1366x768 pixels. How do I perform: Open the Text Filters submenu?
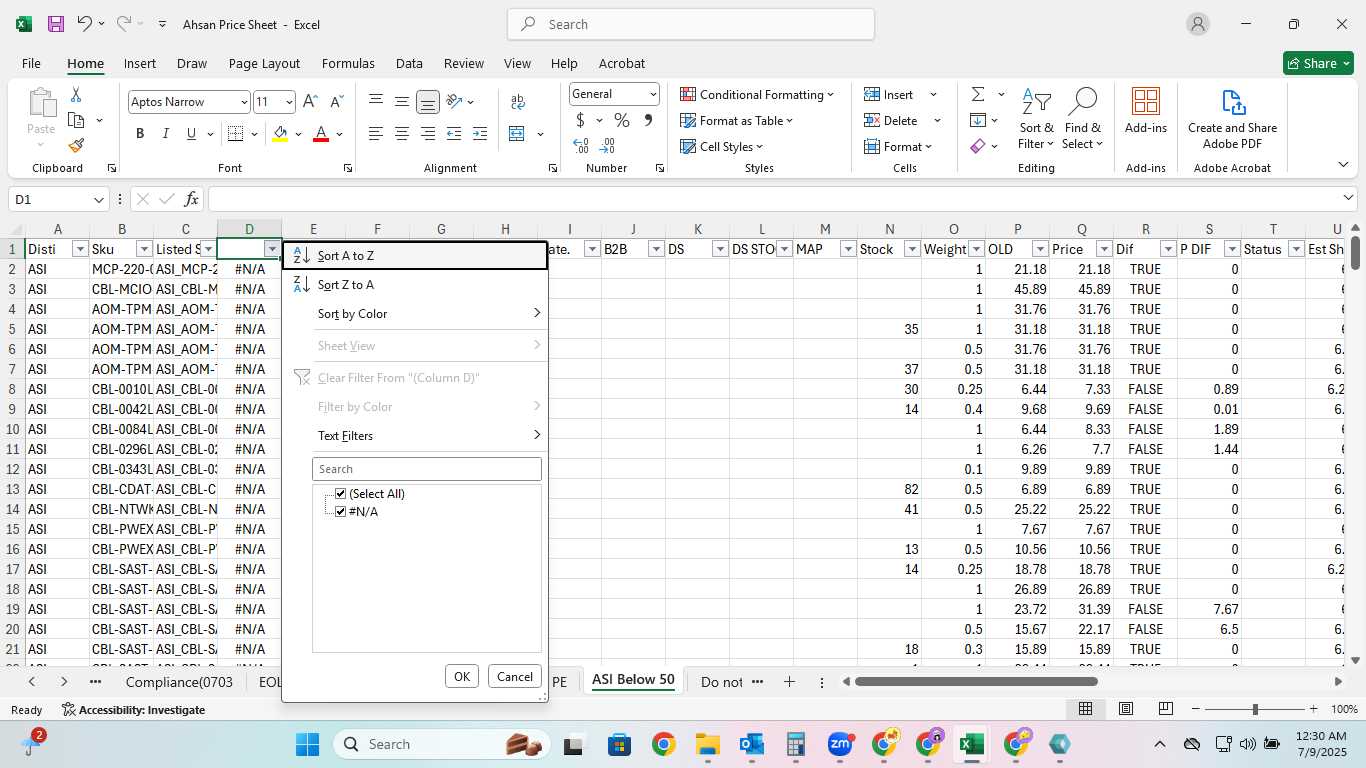415,436
